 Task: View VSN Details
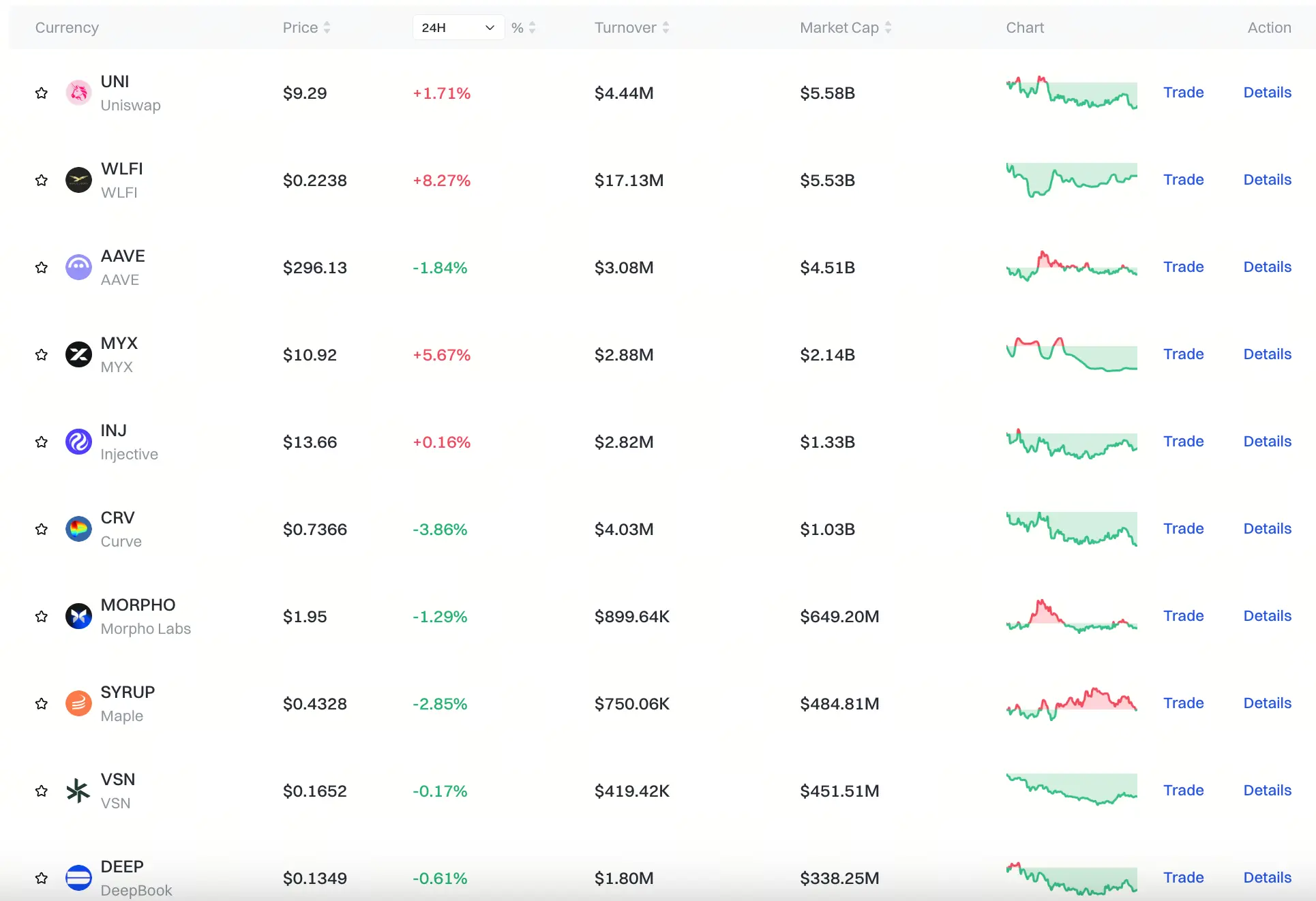click(x=1267, y=791)
